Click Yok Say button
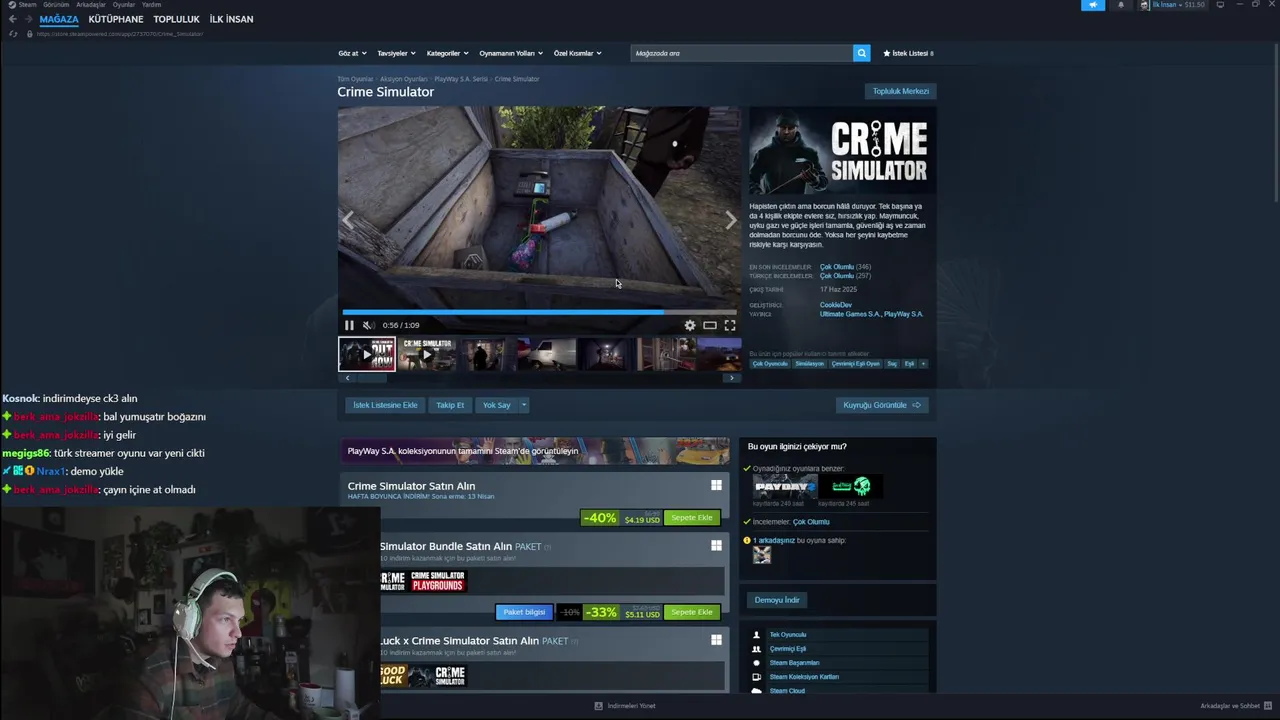1280x720 pixels. [x=496, y=405]
